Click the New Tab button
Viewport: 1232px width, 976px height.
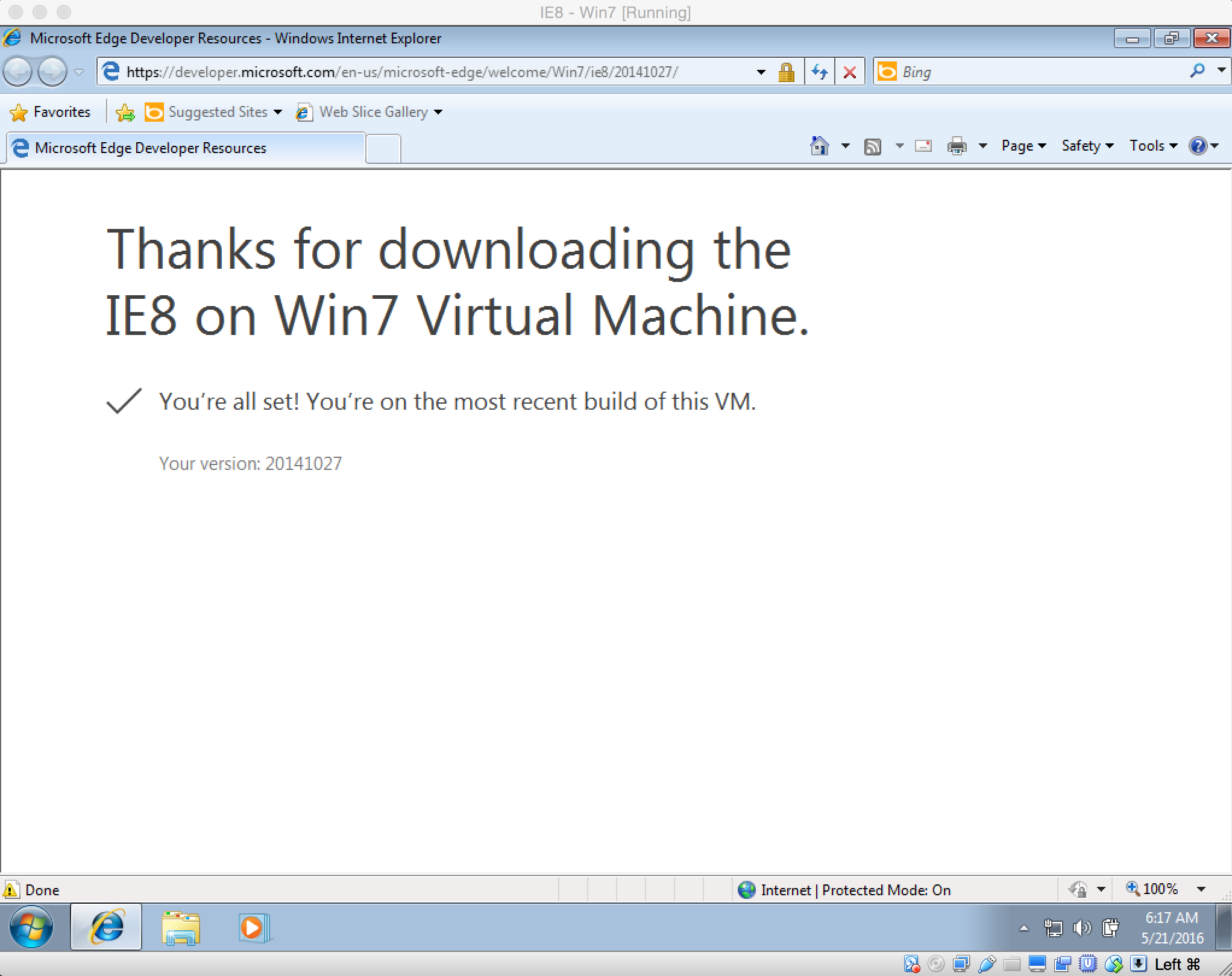point(383,149)
